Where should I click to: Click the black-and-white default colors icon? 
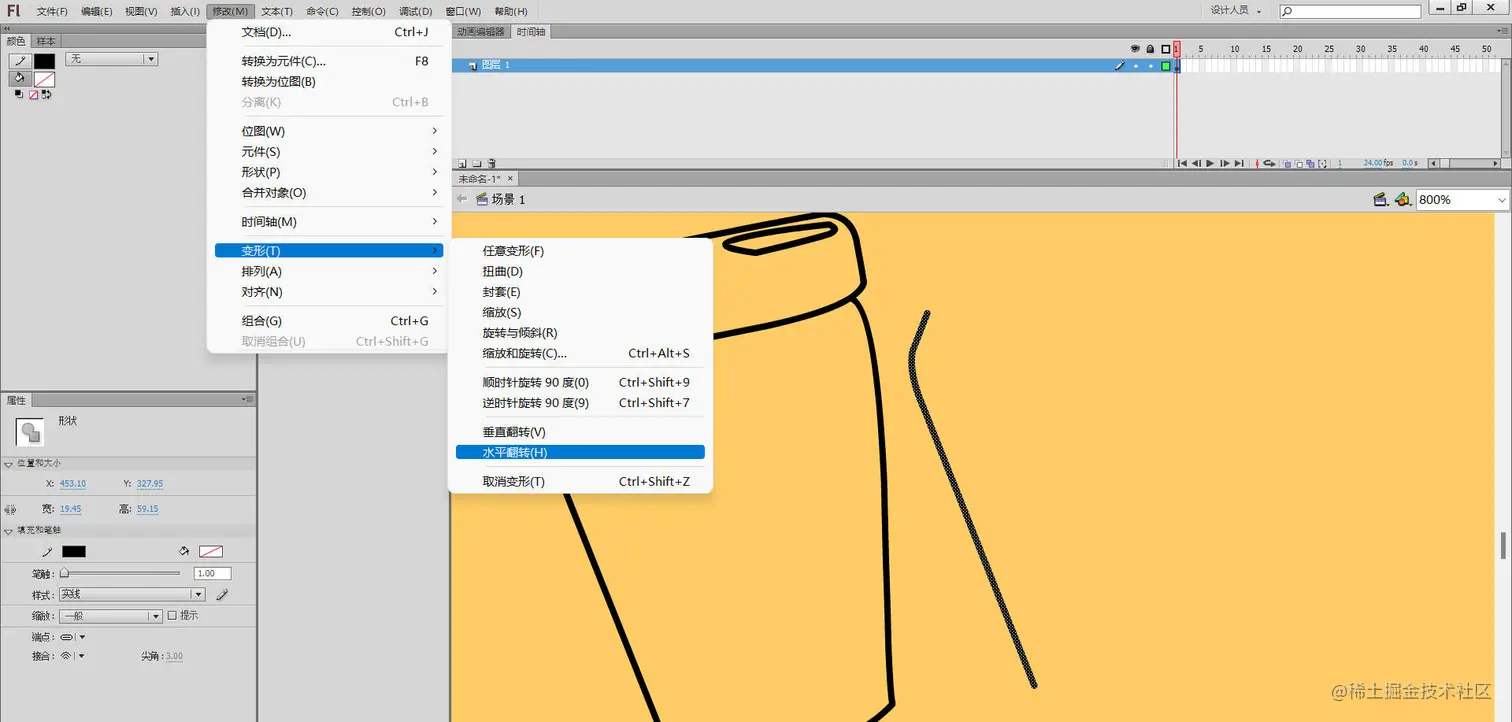click(x=18, y=94)
